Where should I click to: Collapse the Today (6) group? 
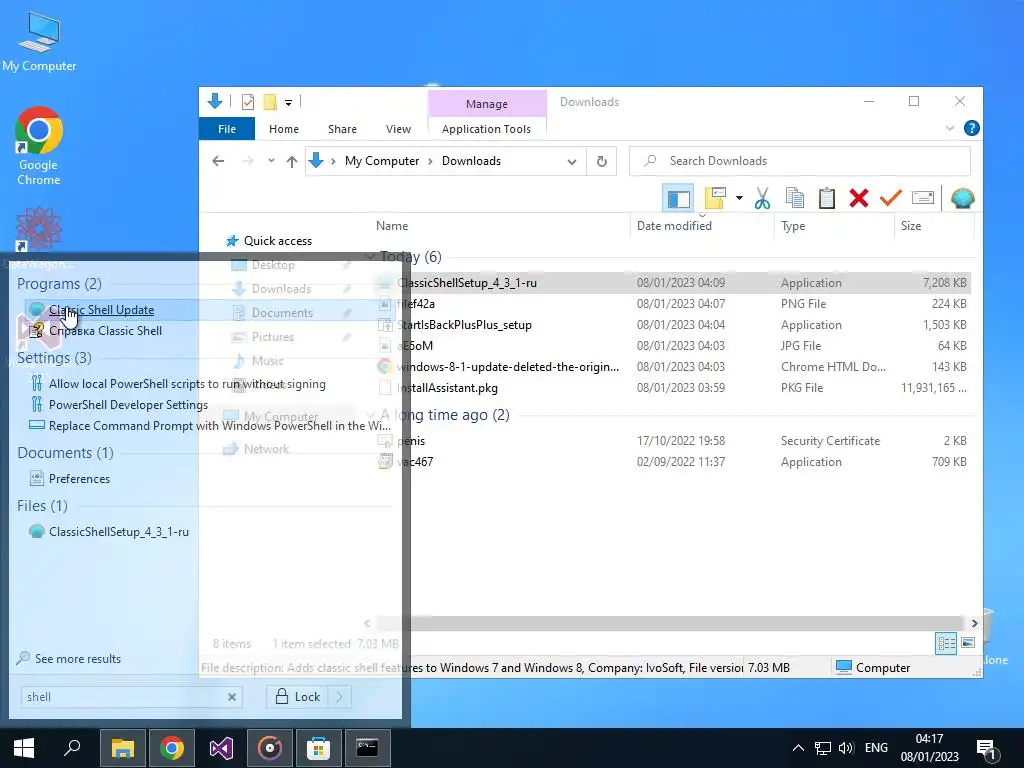370,257
